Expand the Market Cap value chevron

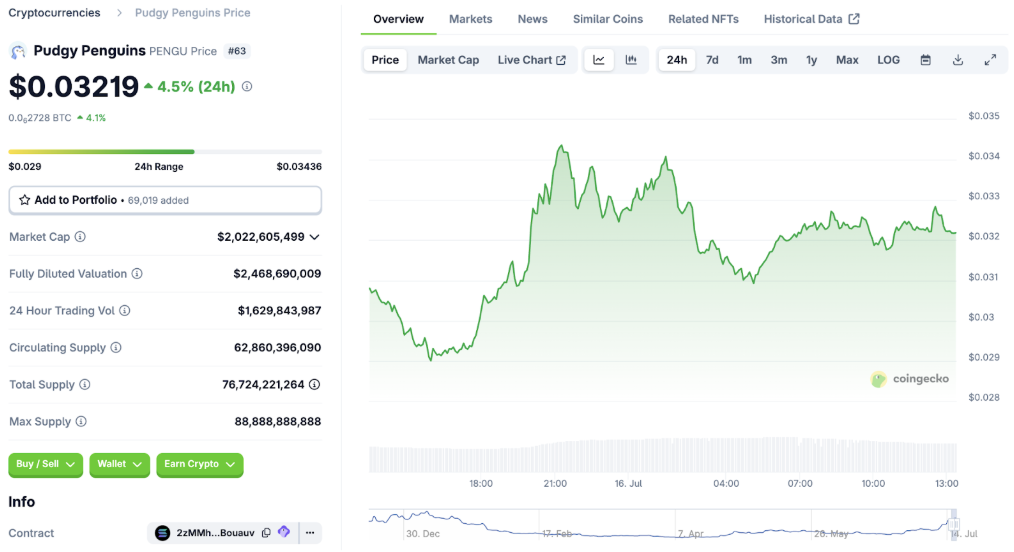(x=314, y=237)
